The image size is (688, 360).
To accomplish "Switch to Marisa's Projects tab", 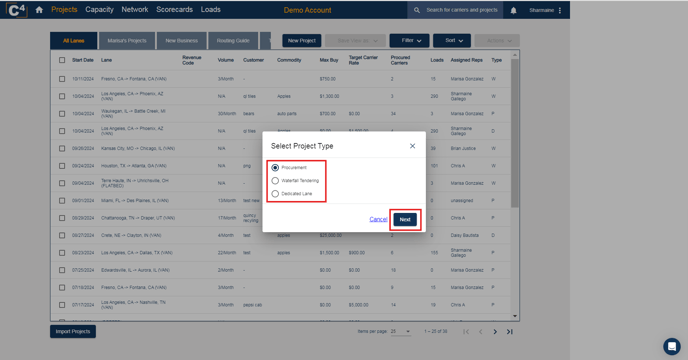I will coord(127,40).
